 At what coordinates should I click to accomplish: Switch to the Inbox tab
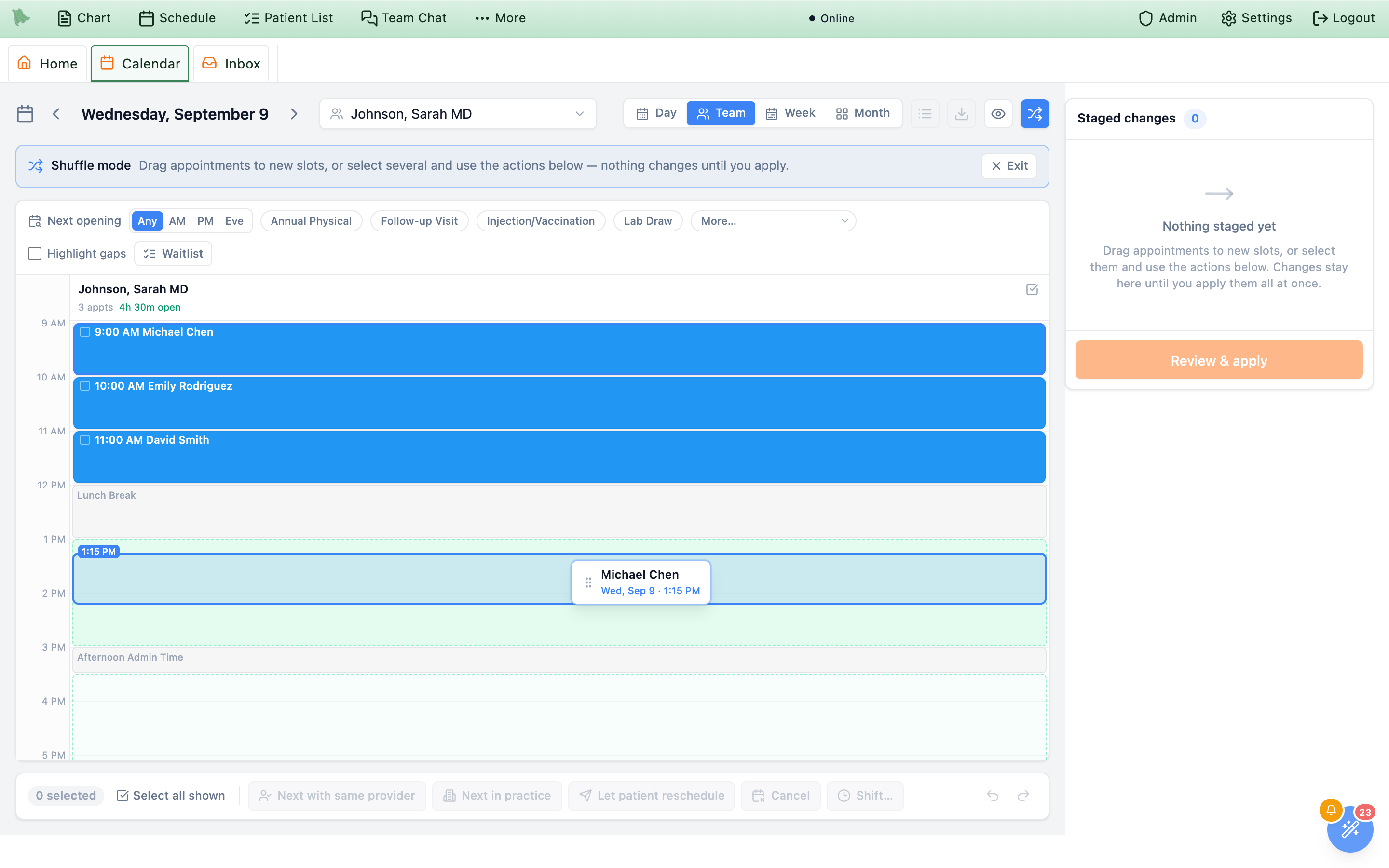click(x=231, y=63)
